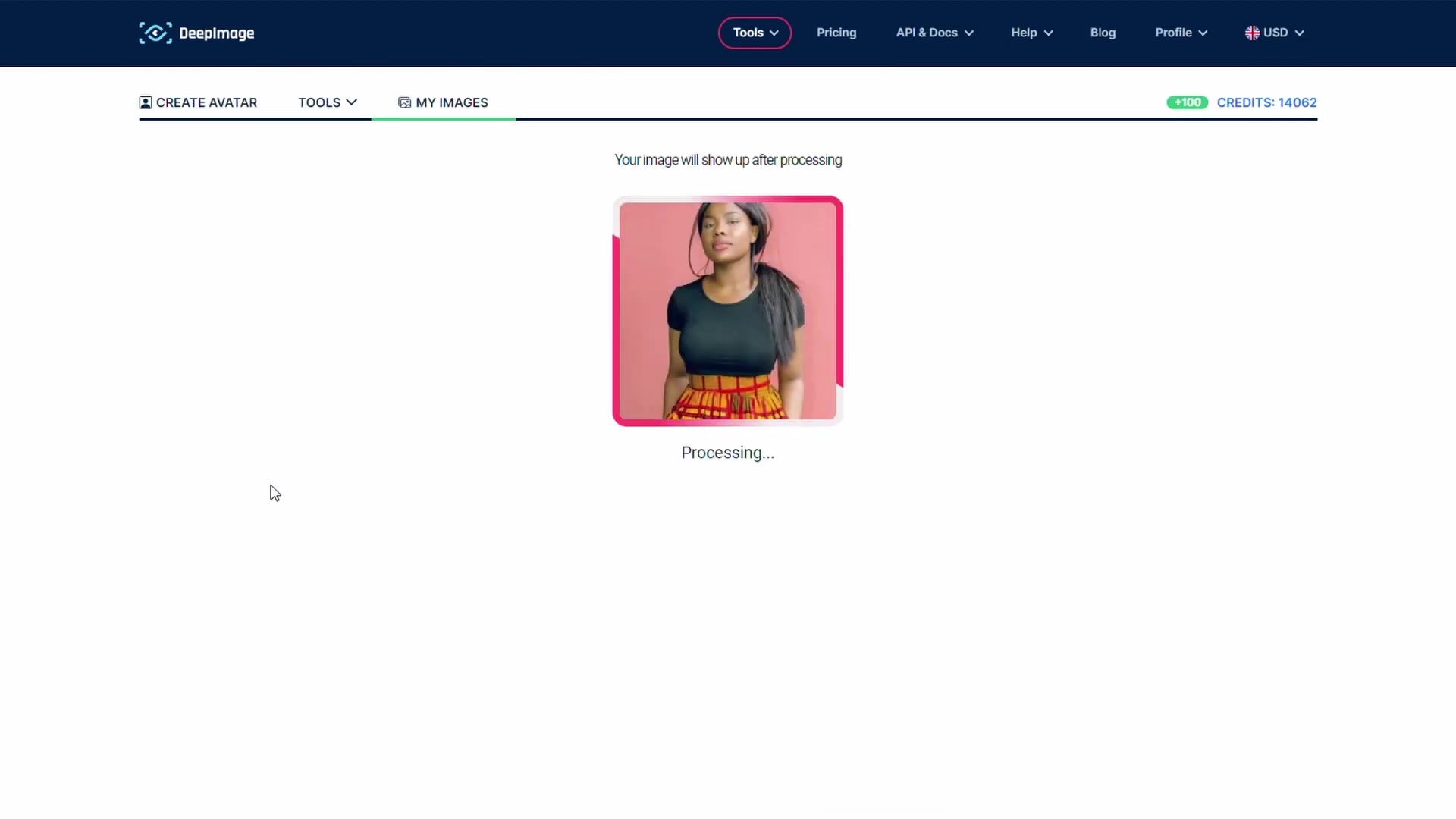Expand the Help menu

pos(1032,33)
